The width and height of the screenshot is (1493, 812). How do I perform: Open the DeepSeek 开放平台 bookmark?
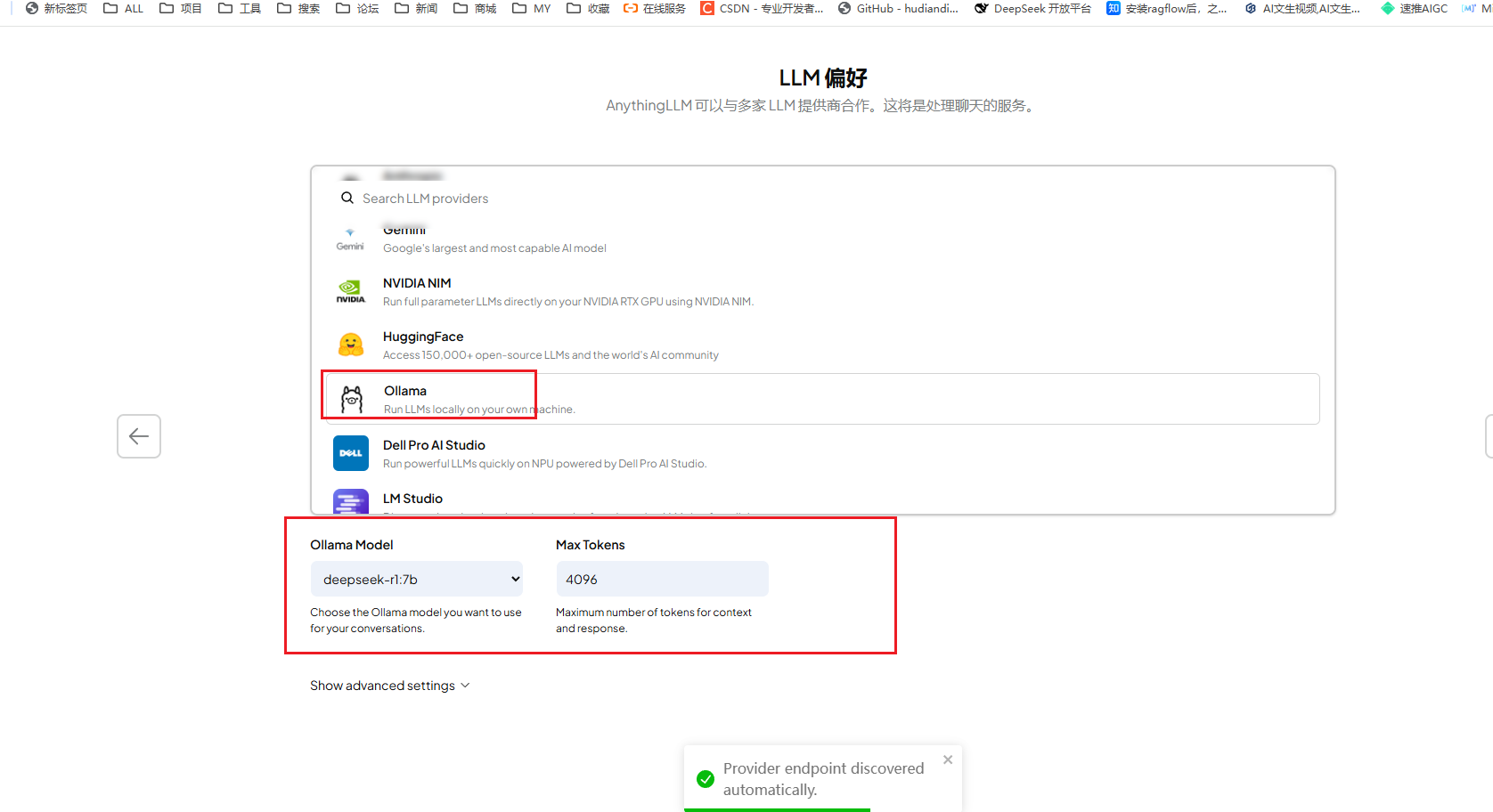pos(1032,9)
